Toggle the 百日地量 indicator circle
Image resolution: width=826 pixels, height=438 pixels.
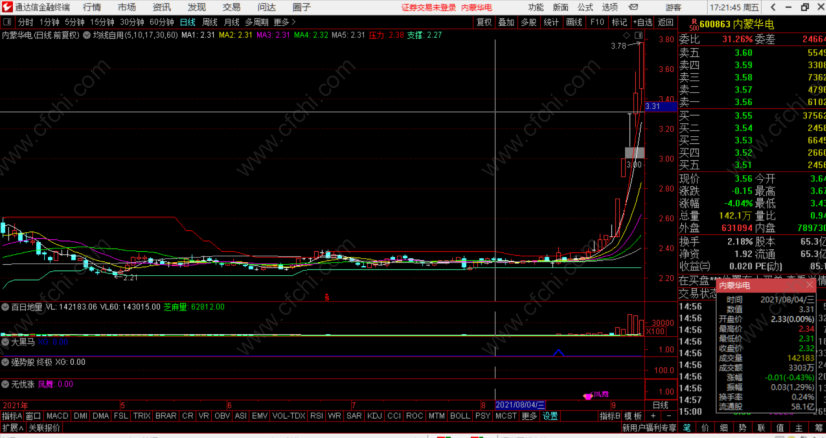[5, 307]
